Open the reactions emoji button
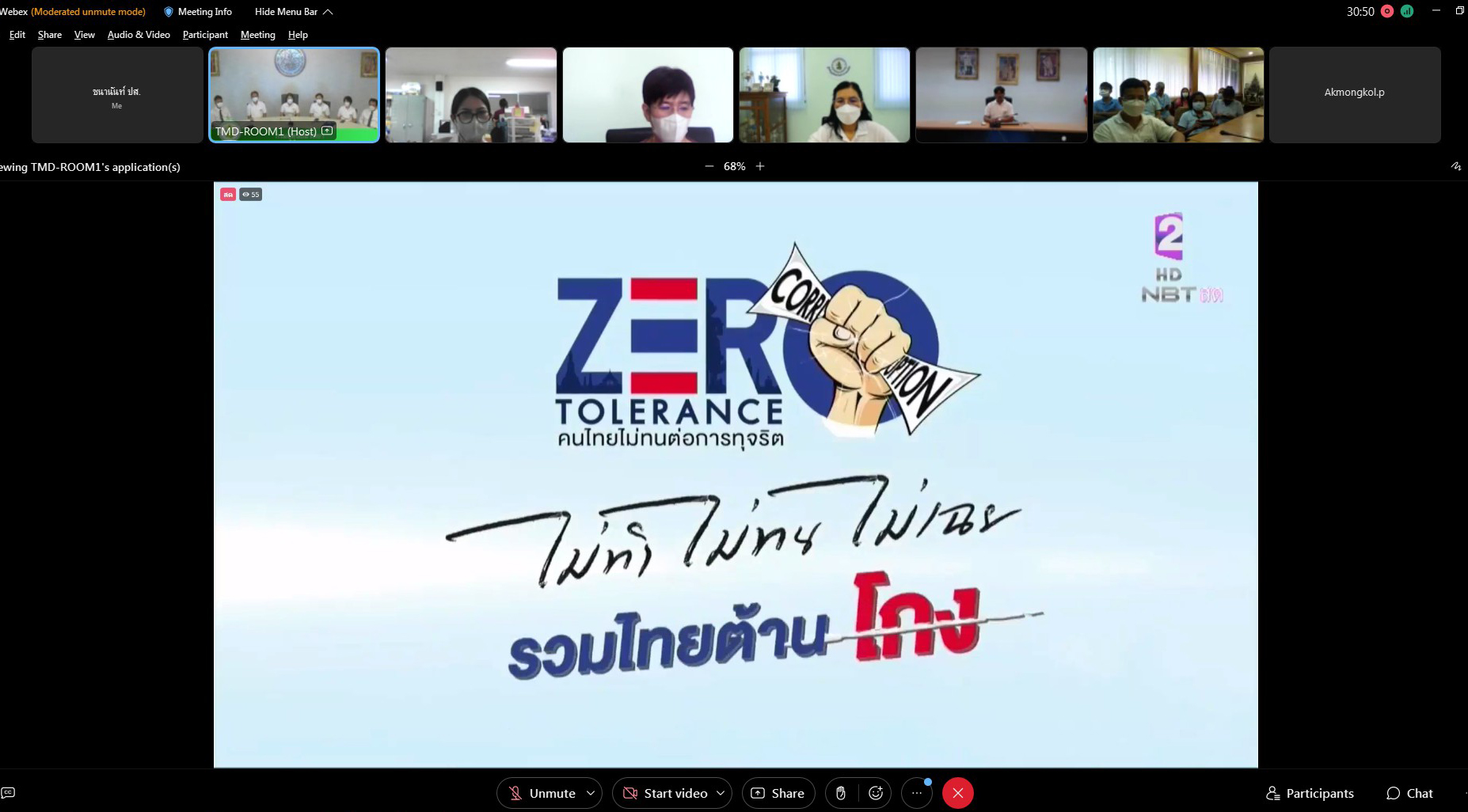 876,793
